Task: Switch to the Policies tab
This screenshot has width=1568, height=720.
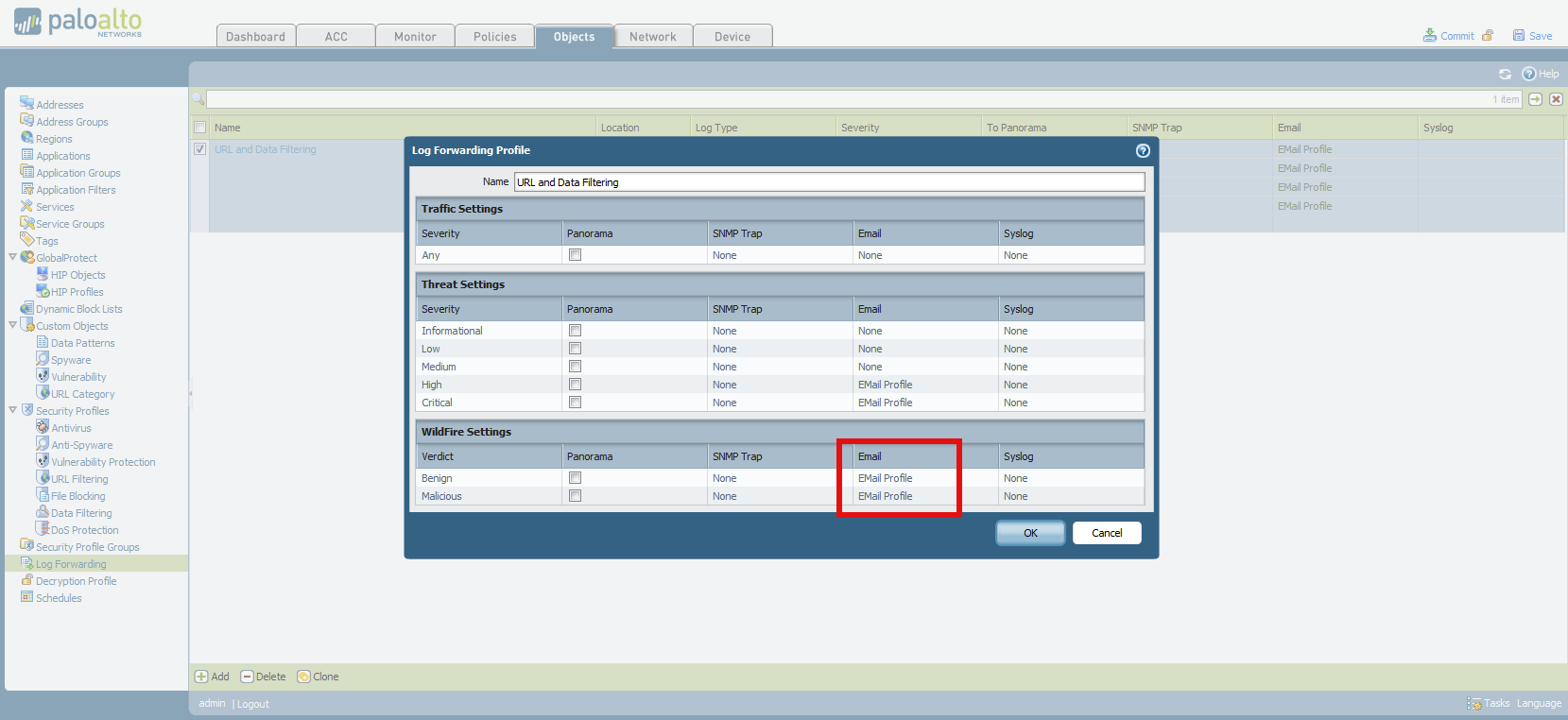Action: [x=494, y=37]
